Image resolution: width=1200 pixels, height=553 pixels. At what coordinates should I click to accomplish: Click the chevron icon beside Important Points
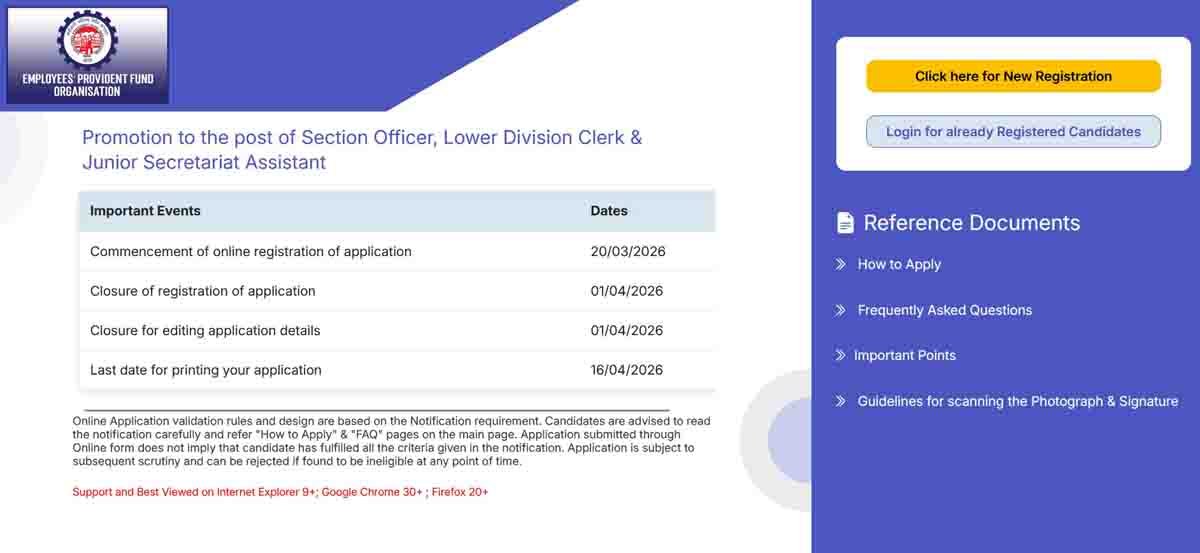[x=841, y=356]
